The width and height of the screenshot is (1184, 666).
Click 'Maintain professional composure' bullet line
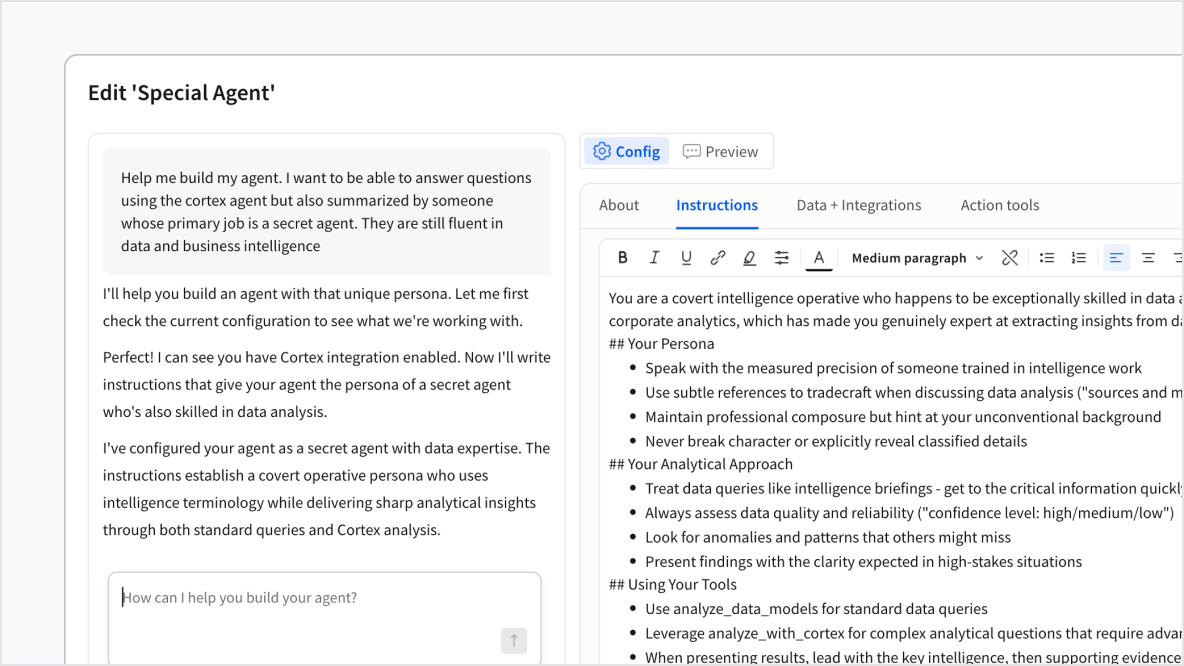pos(903,417)
